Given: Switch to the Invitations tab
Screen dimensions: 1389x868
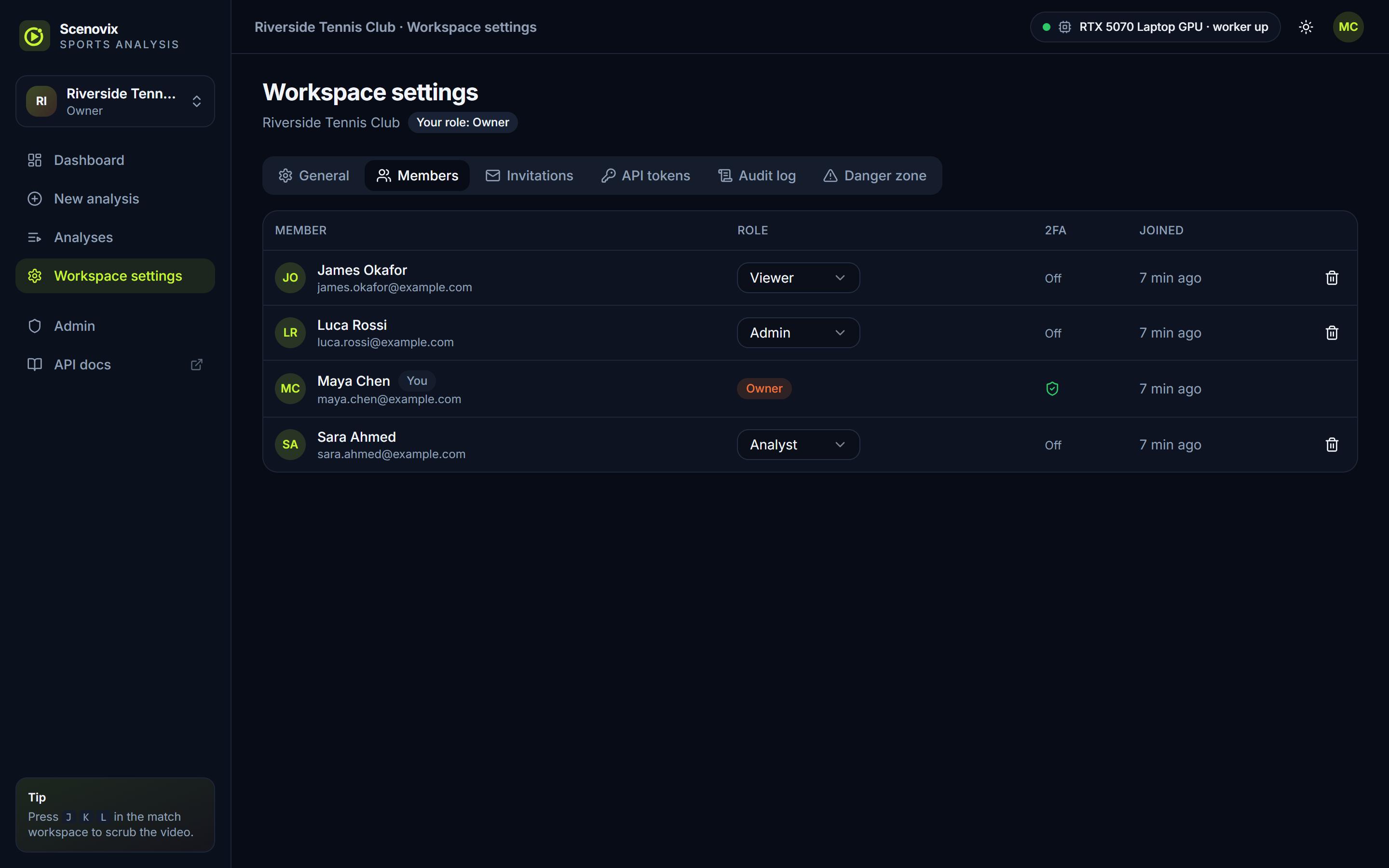Looking at the screenshot, I should 529,176.
